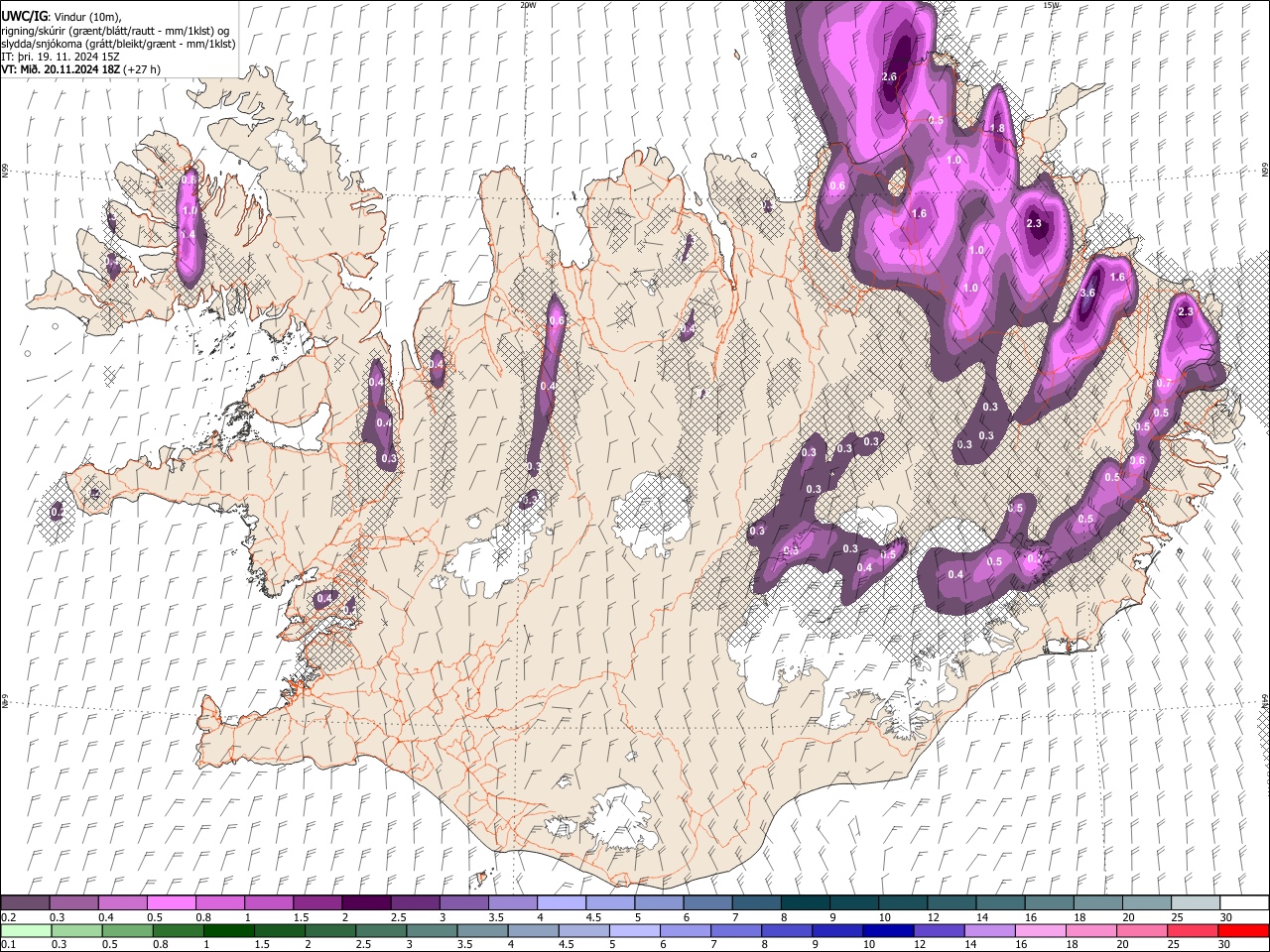
Task: Select the lavender upper swatch between 4 and 4.5
Action: [561, 902]
